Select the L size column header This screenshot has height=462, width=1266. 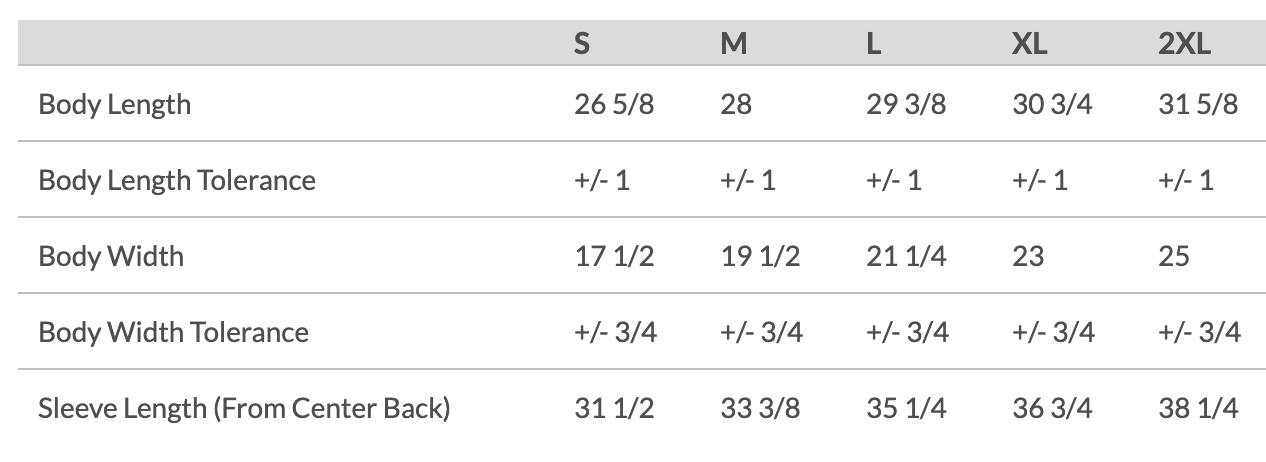tap(873, 46)
